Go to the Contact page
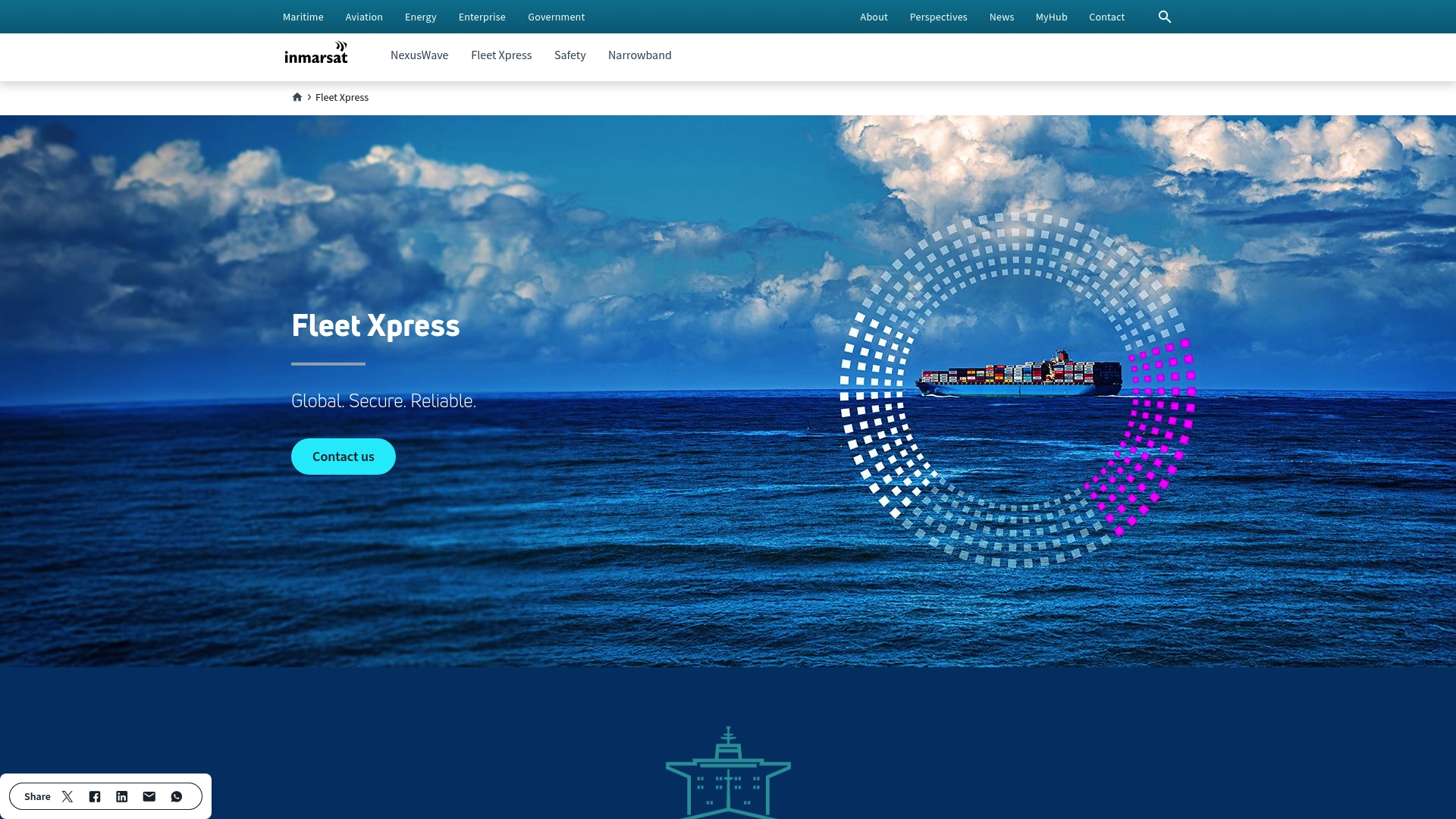1456x819 pixels. click(1107, 17)
